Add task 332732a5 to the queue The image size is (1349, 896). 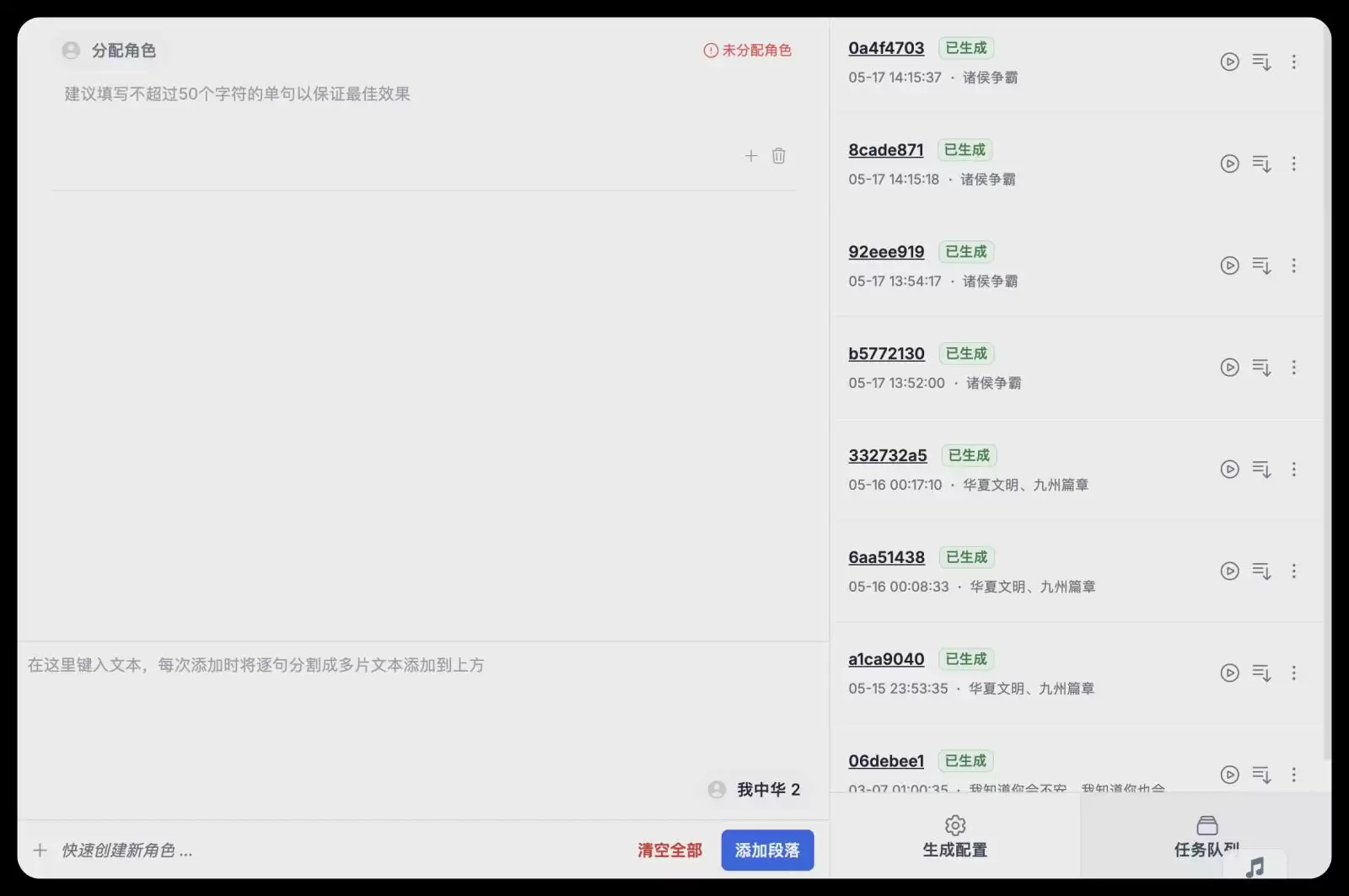1261,469
